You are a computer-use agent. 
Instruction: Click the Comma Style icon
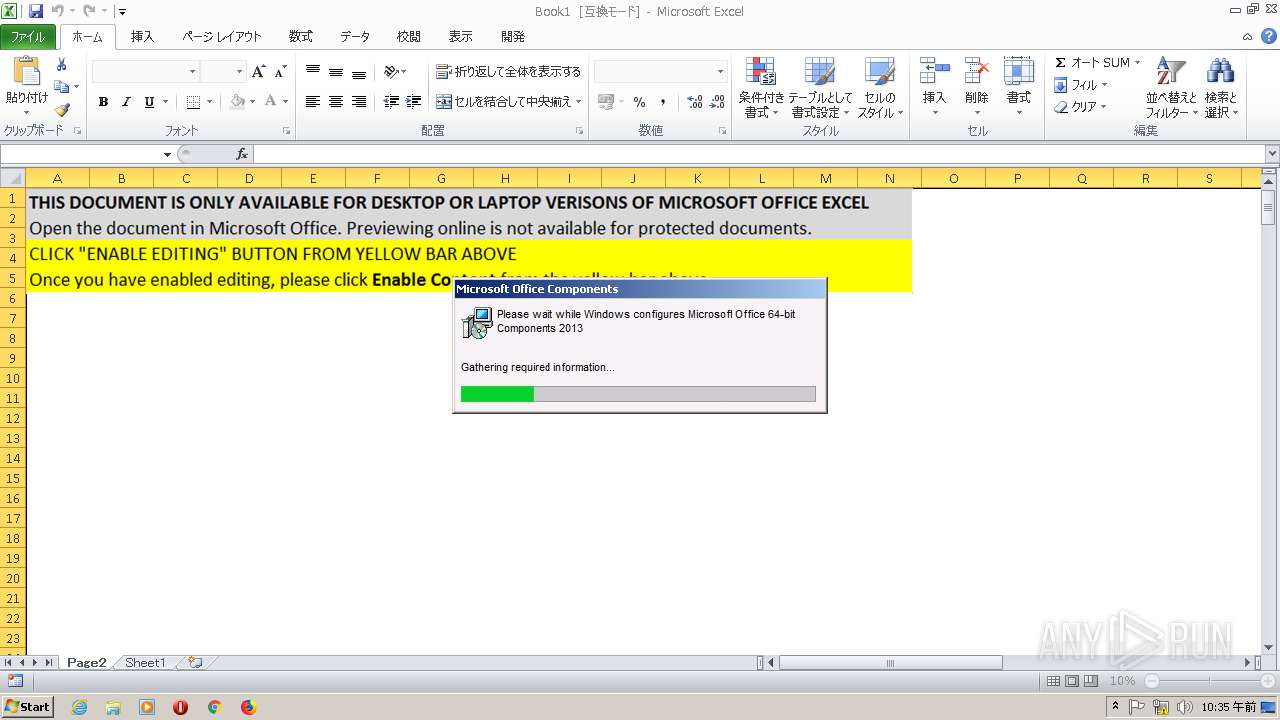coord(662,102)
